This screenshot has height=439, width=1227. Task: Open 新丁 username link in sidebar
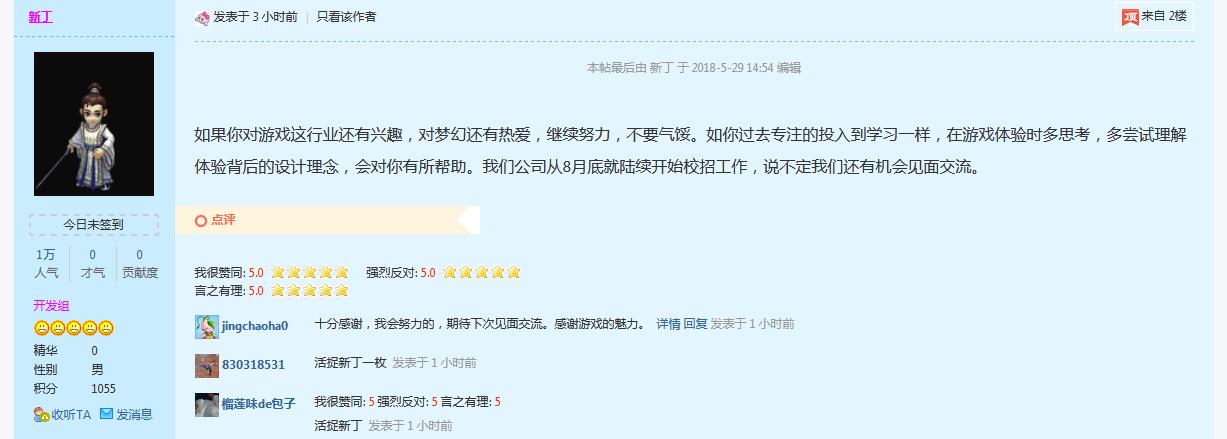pyautogui.click(x=41, y=17)
